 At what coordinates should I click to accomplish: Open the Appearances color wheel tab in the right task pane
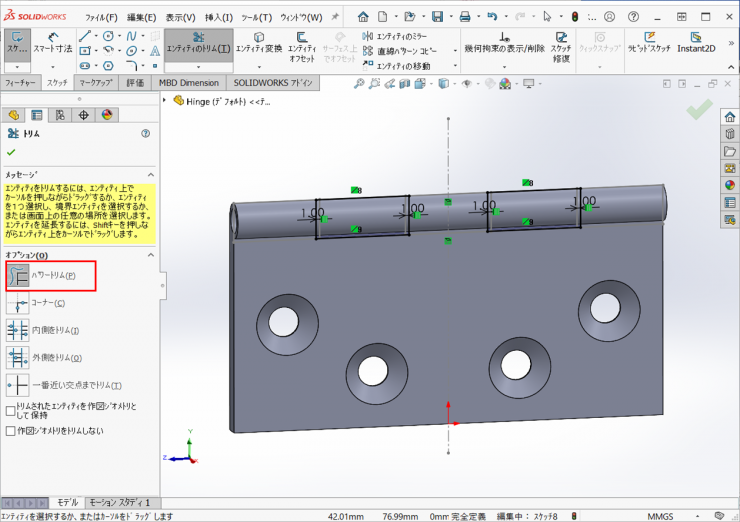click(x=730, y=184)
